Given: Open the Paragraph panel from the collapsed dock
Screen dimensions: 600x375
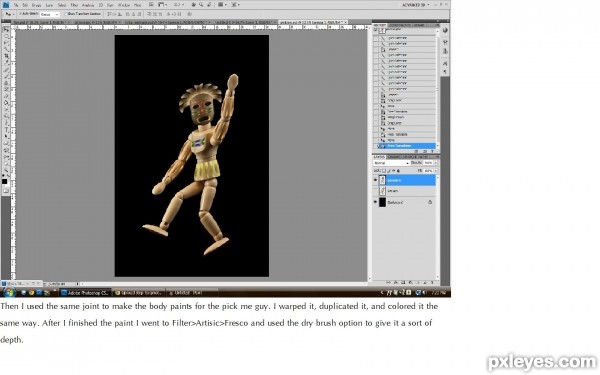Looking at the screenshot, I should [445, 72].
